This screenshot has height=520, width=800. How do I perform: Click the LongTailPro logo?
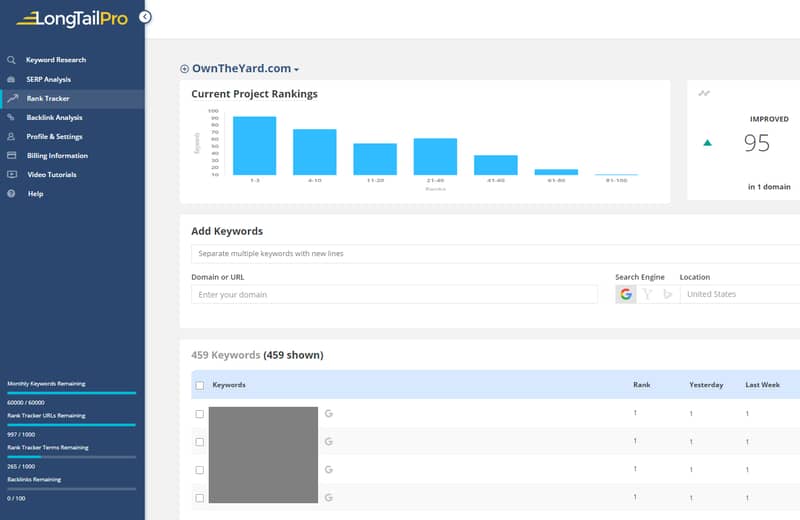click(x=72, y=18)
